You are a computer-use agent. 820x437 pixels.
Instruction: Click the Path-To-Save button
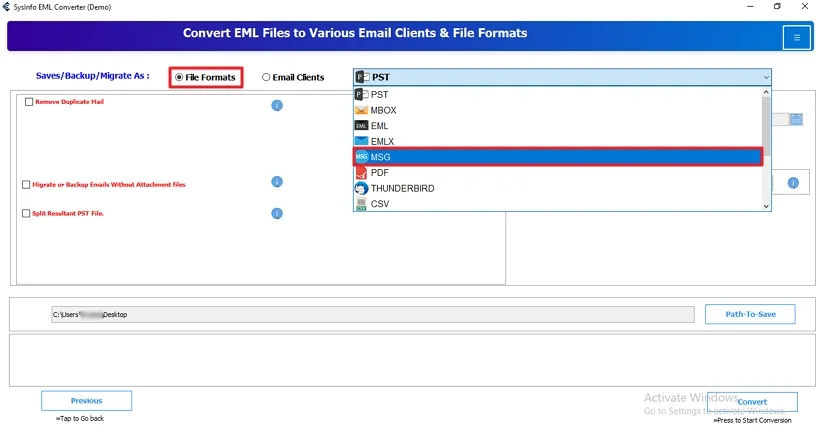click(x=750, y=314)
